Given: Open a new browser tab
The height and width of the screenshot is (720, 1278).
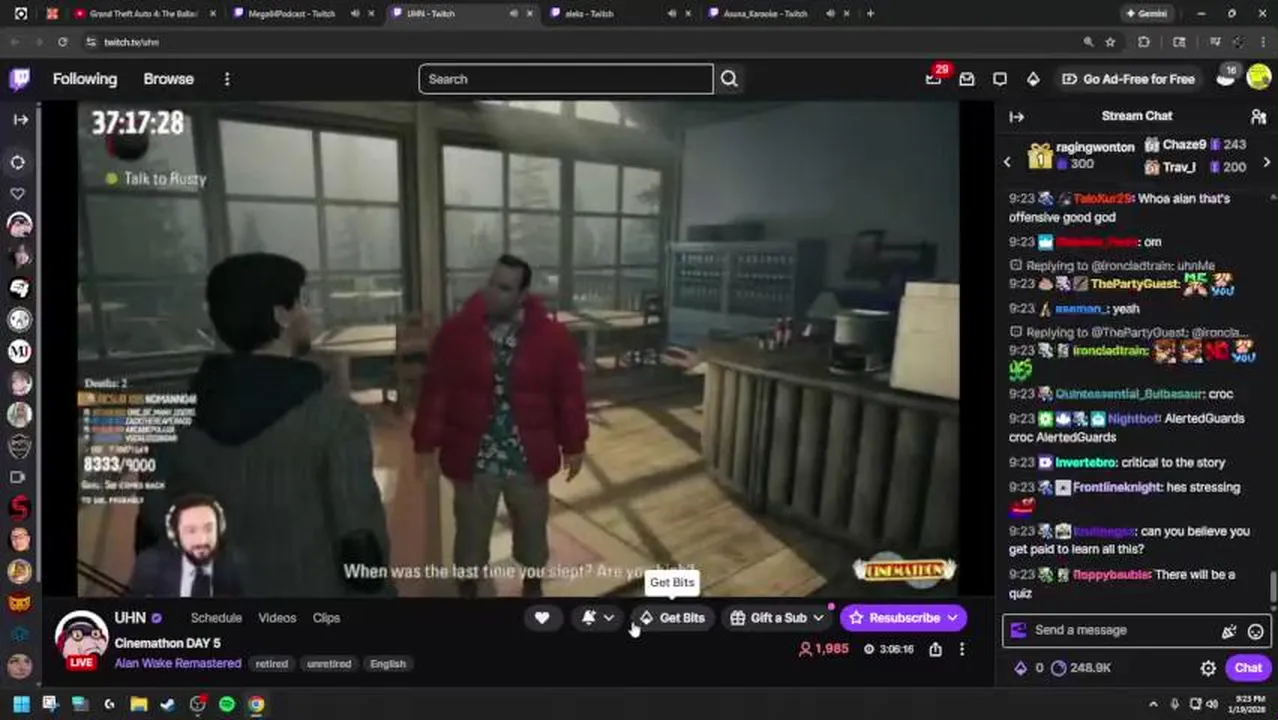Looking at the screenshot, I should coord(870,14).
